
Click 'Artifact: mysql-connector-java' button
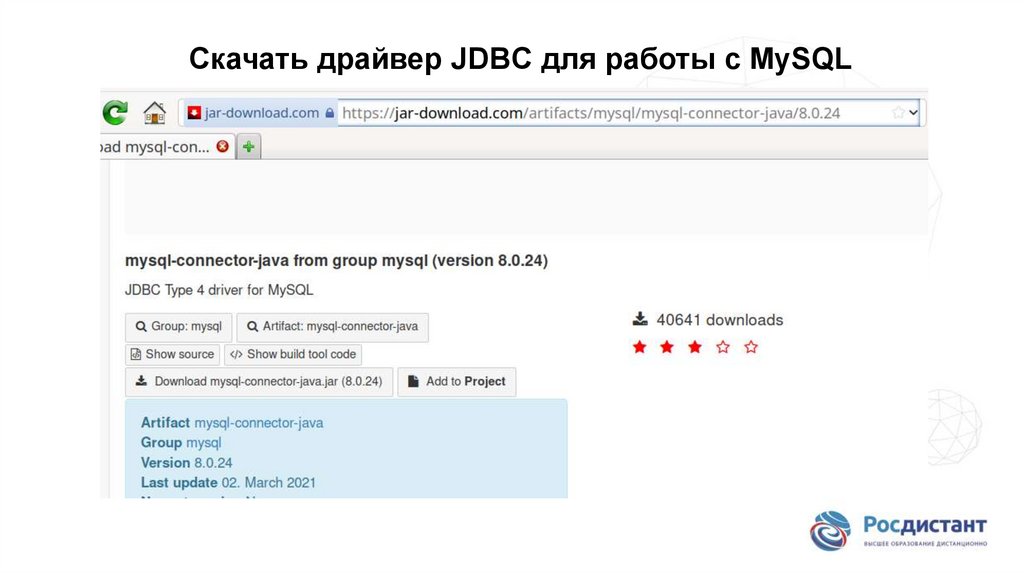(x=332, y=327)
